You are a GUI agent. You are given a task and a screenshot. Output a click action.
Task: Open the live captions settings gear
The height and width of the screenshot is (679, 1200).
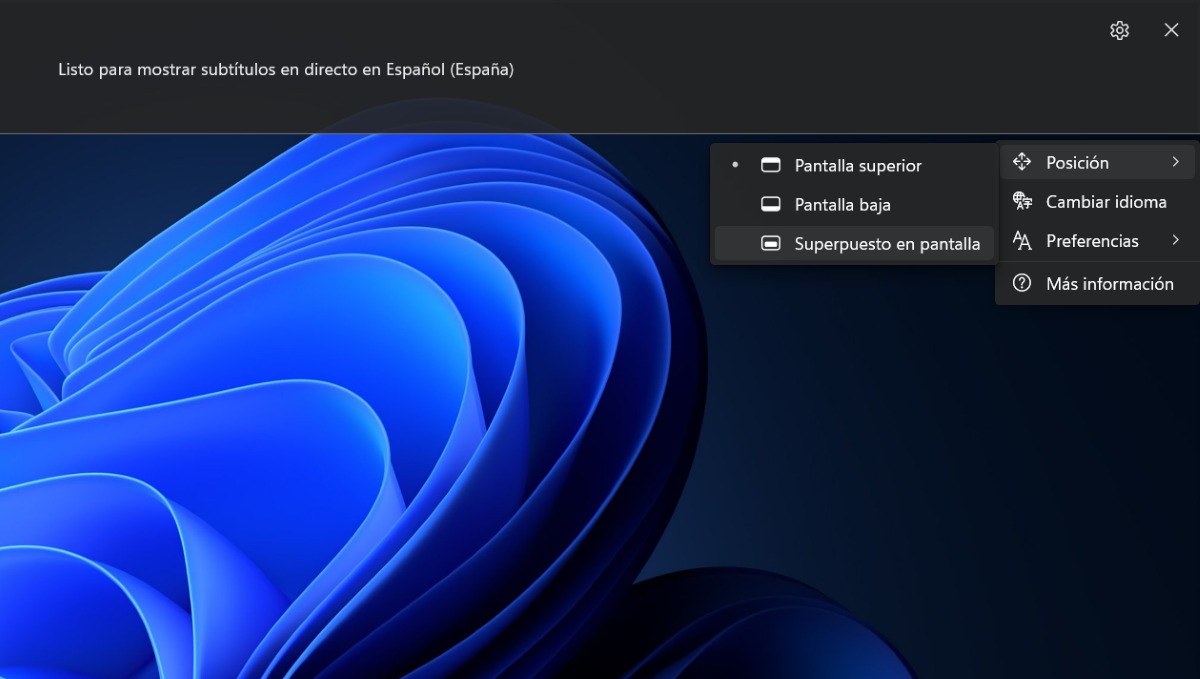click(1119, 30)
